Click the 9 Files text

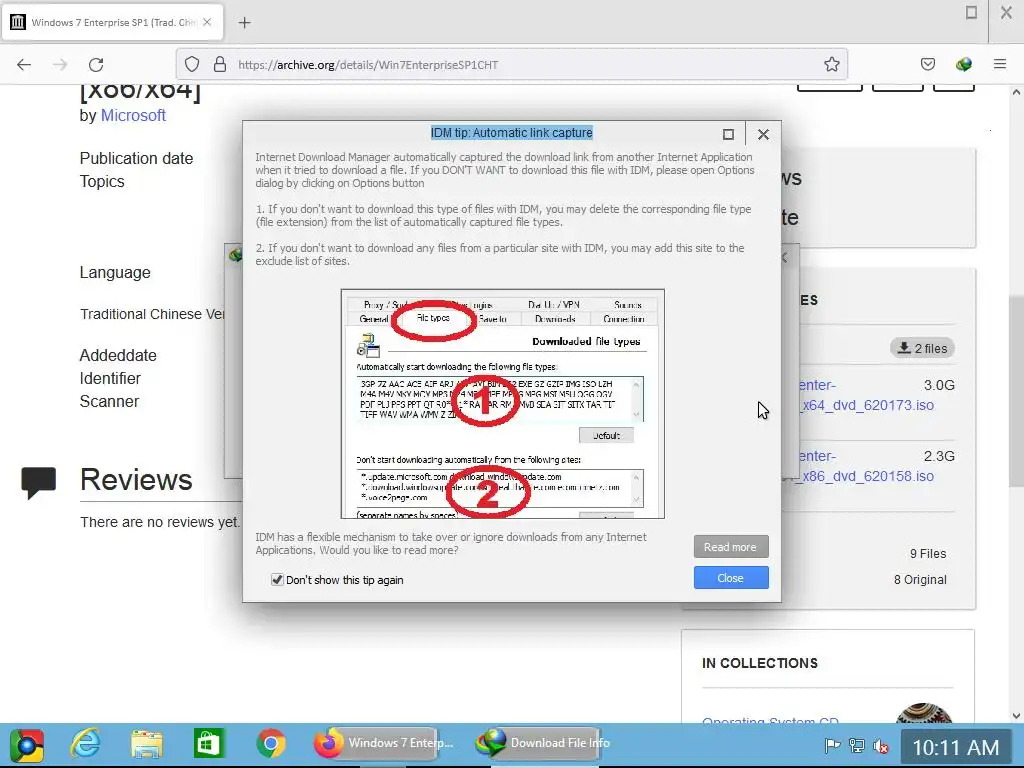point(928,554)
